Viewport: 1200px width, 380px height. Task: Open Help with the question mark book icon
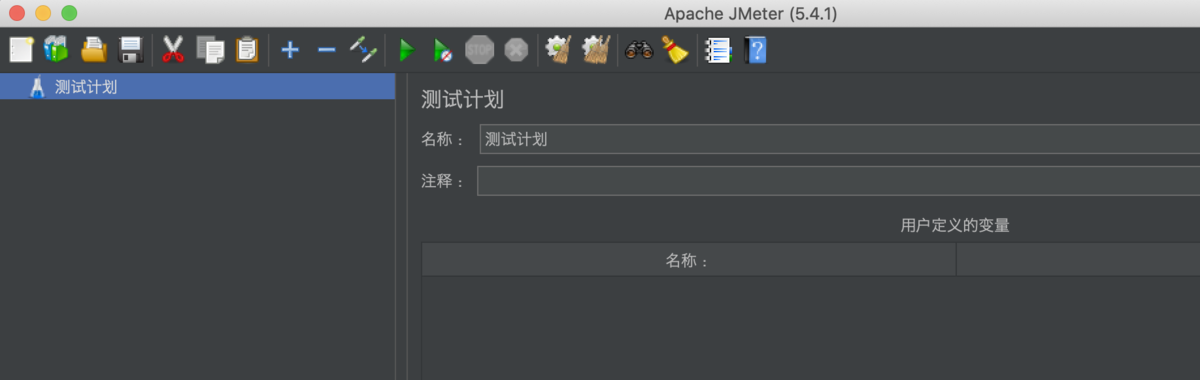pos(755,49)
